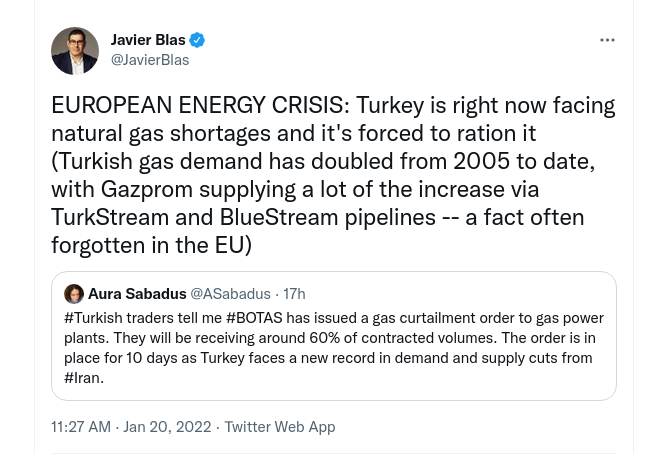Click the Javier Blas display name
Screen dimensions: 655x454
click(x=148, y=40)
